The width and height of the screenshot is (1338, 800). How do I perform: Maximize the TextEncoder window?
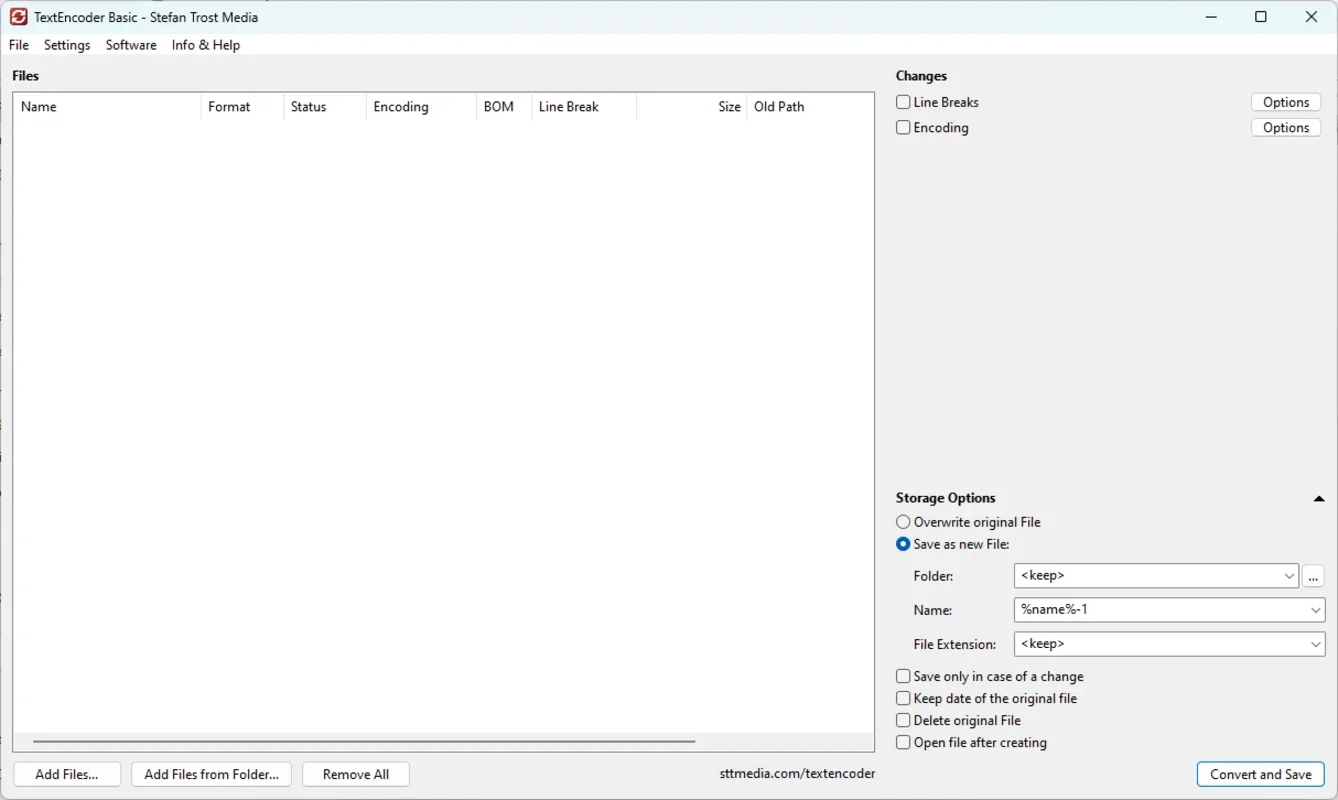coord(1261,17)
